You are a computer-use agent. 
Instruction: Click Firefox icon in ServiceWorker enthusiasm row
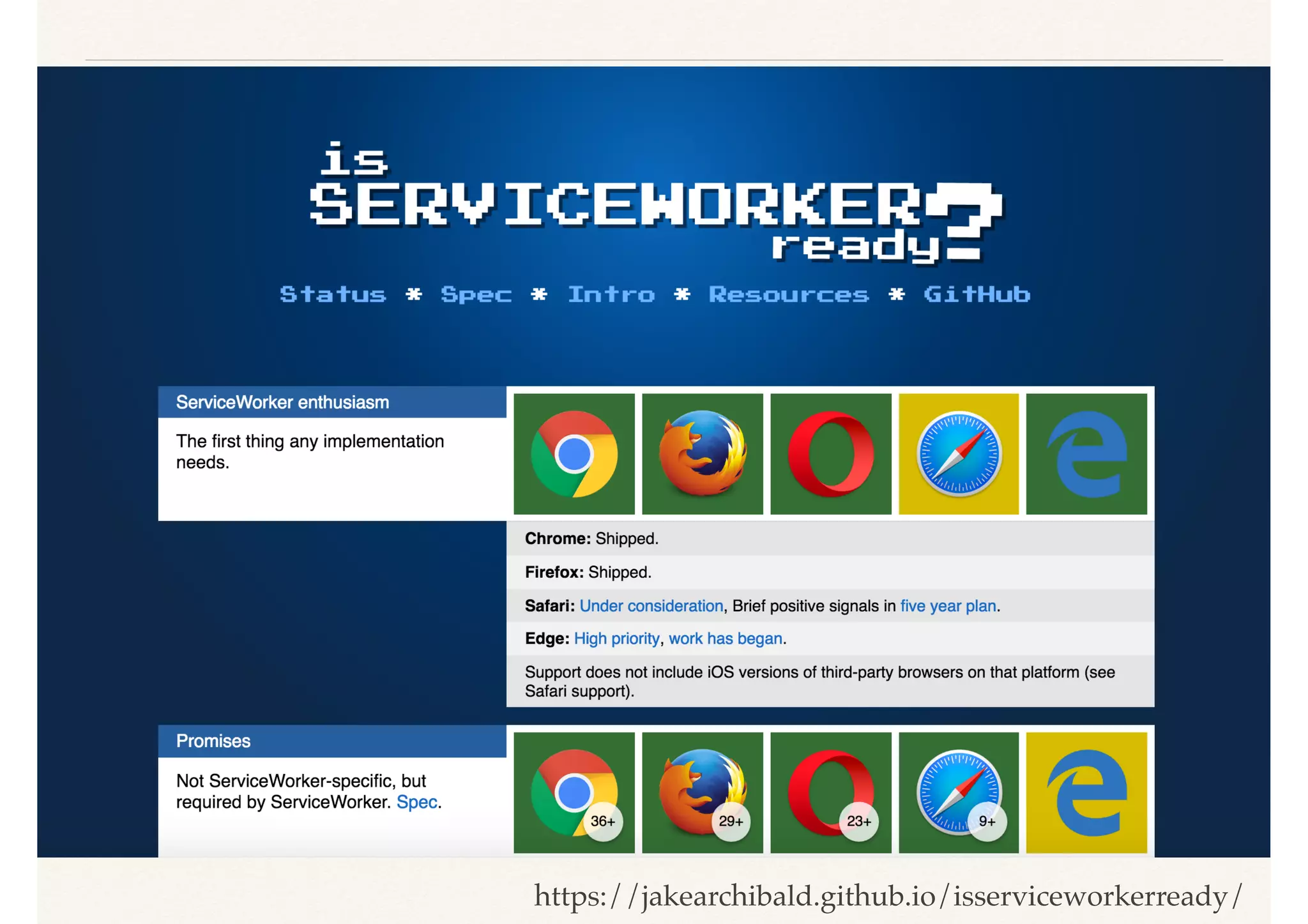coord(703,454)
